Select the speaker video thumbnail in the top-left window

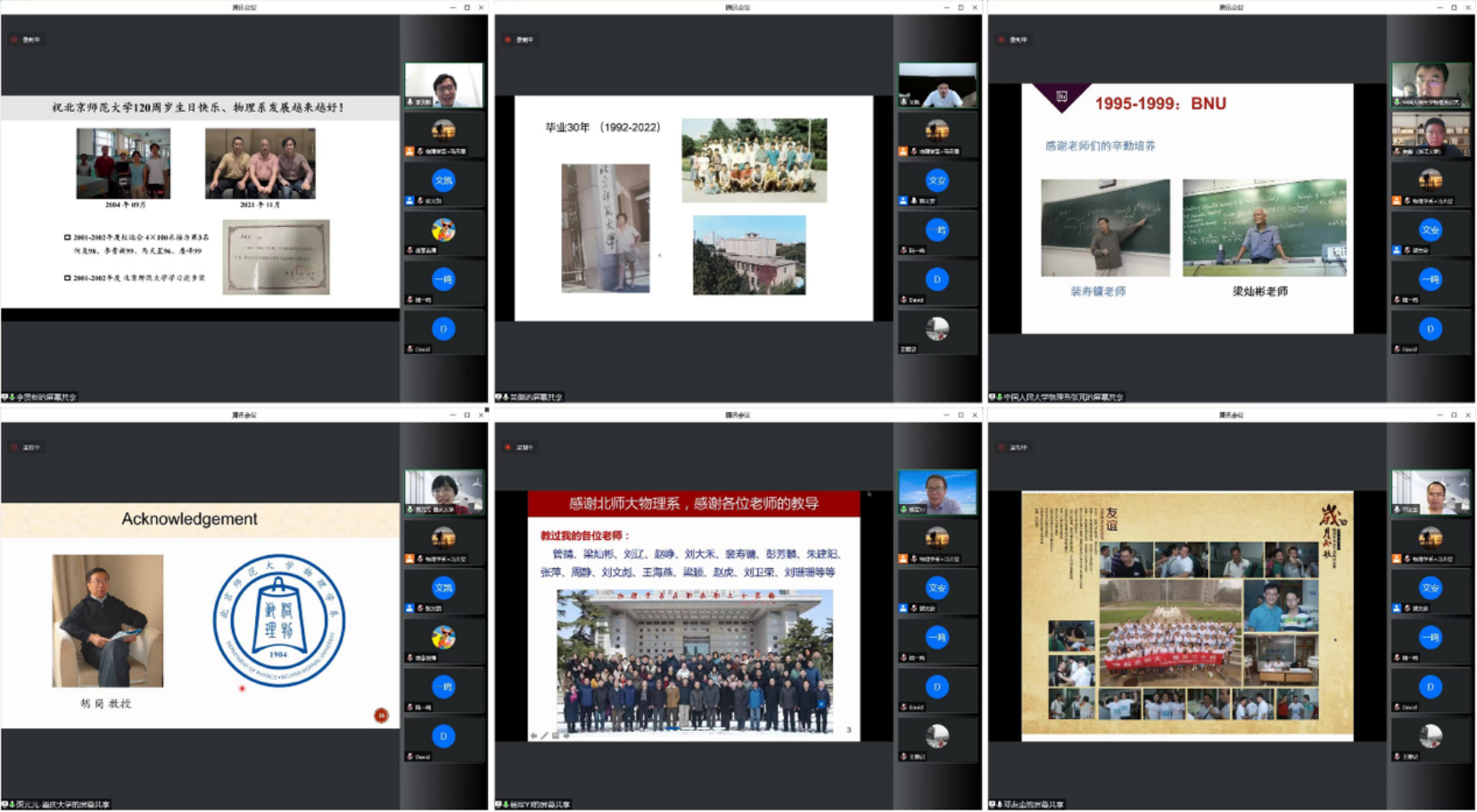coord(444,84)
